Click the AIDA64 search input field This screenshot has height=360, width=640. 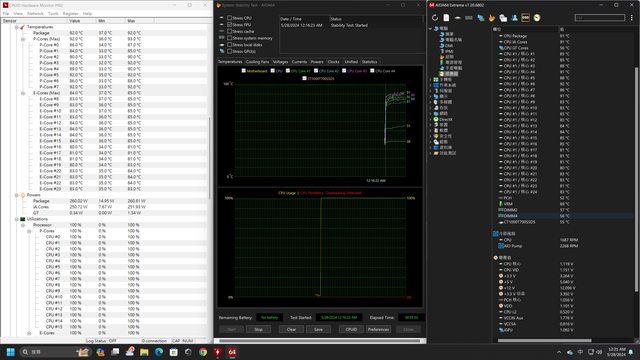(x=600, y=18)
